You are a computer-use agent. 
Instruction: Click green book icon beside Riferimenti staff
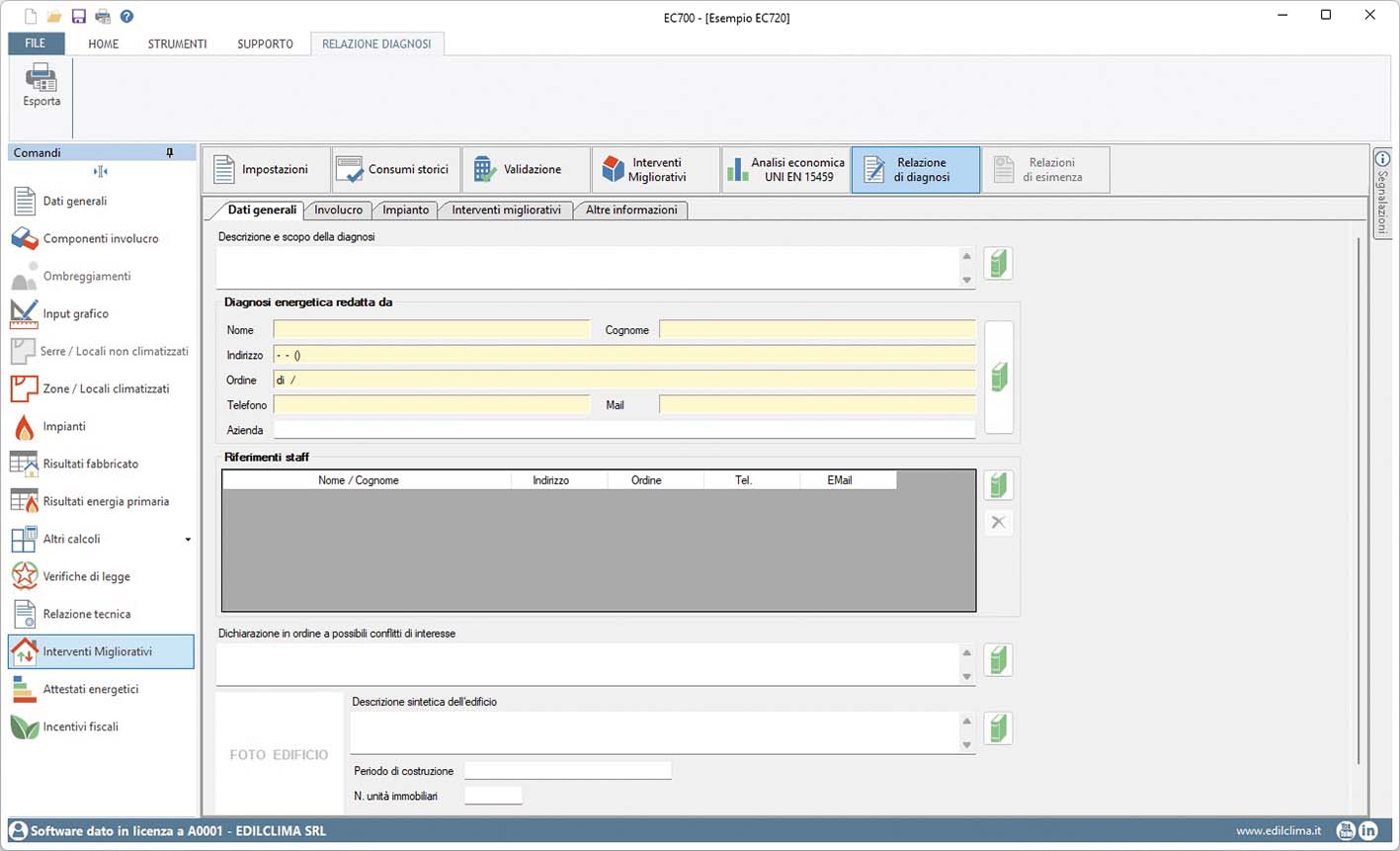998,485
